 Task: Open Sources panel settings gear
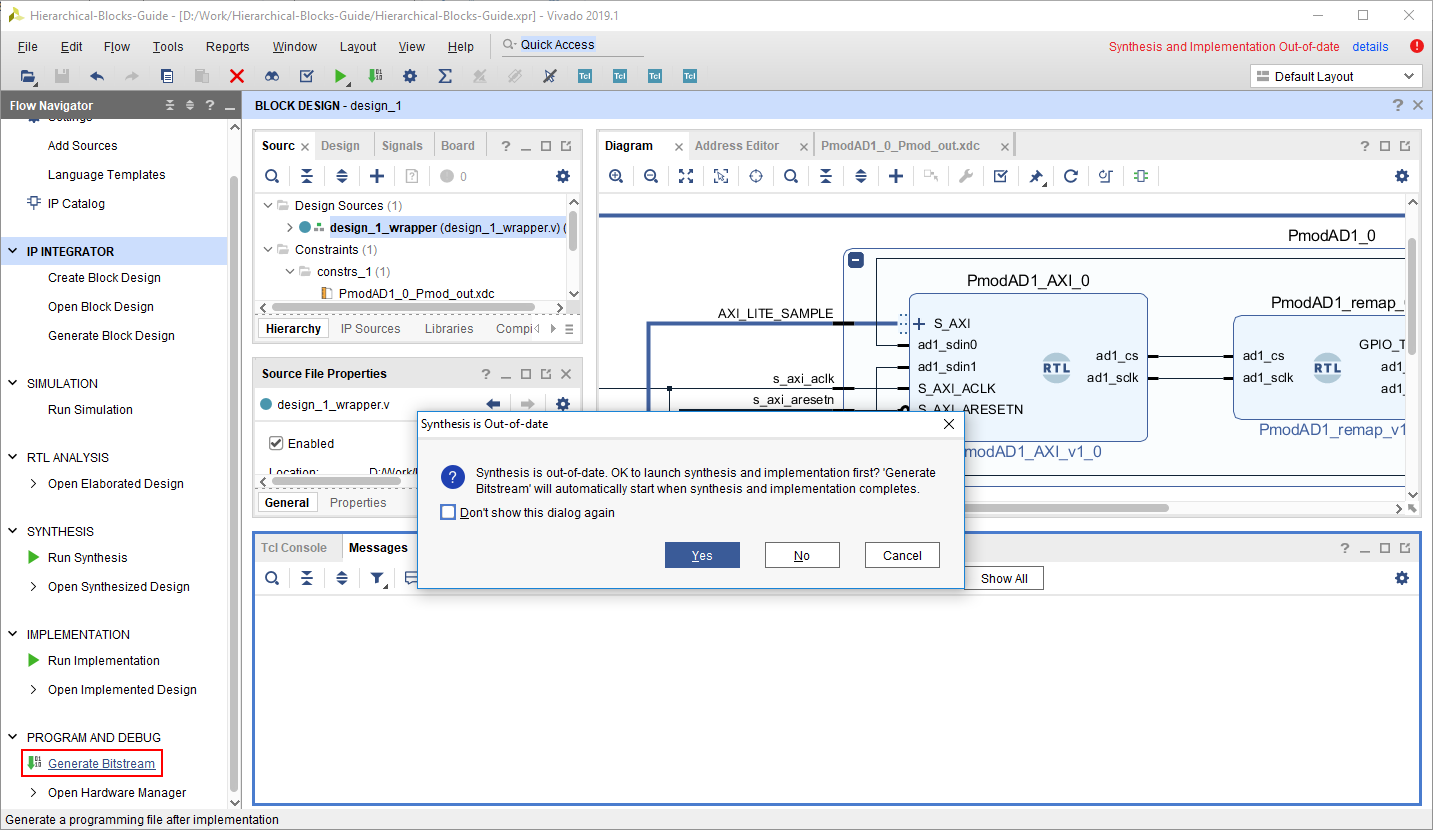point(563,176)
